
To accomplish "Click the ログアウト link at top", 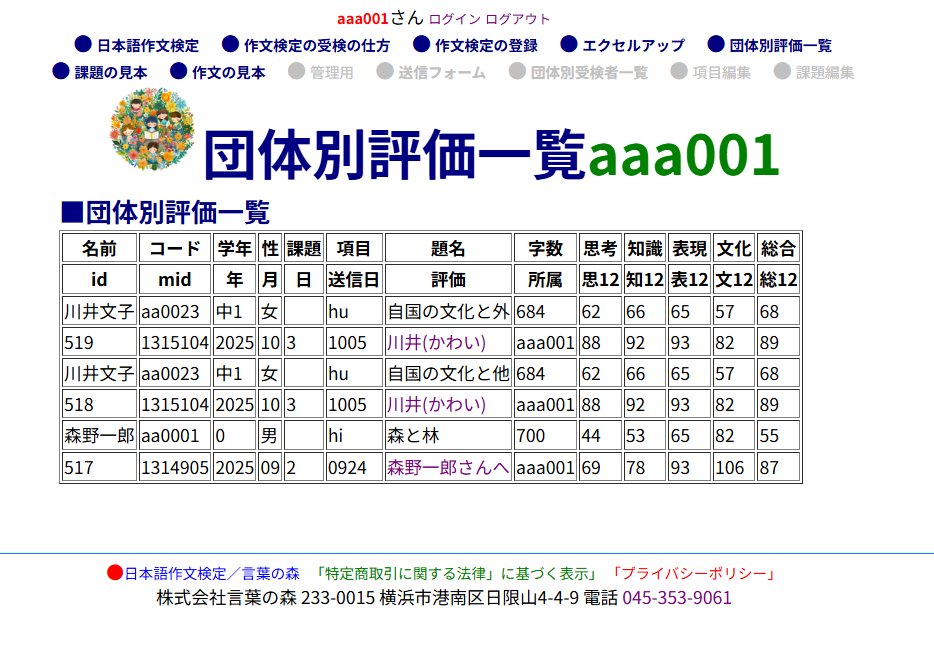I will coord(517,19).
